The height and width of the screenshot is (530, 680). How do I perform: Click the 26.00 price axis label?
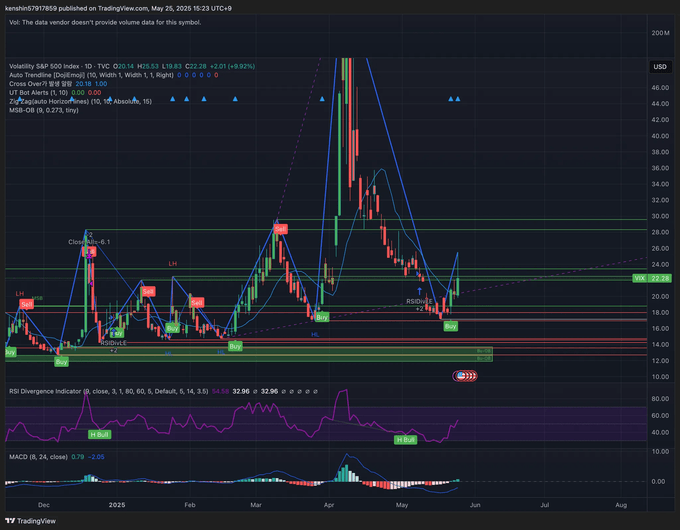point(660,249)
